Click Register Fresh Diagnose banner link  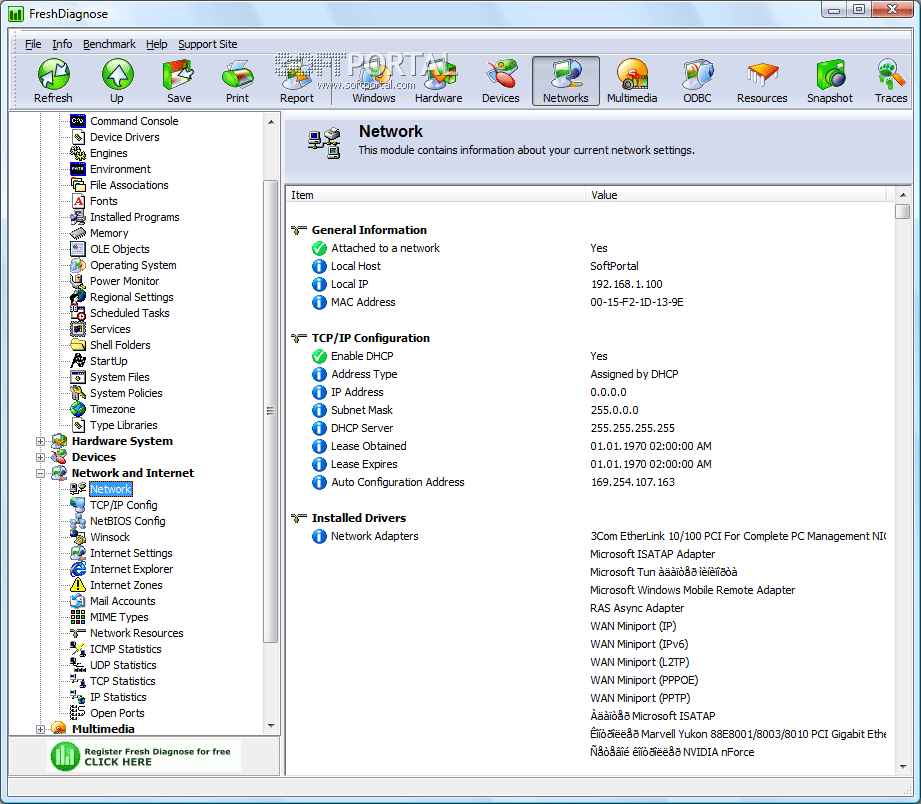tap(144, 756)
